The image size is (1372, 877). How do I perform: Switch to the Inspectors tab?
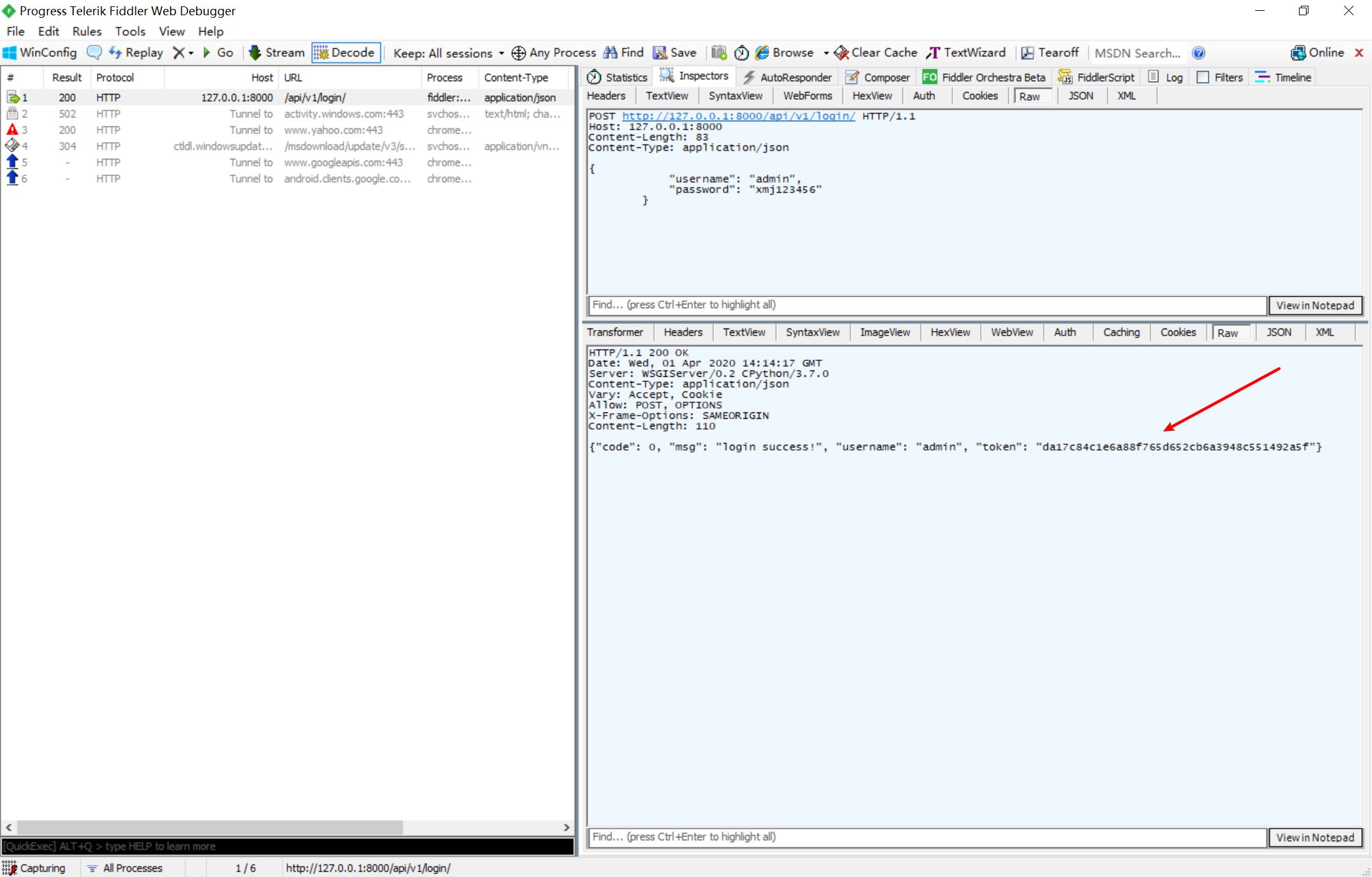pos(694,76)
